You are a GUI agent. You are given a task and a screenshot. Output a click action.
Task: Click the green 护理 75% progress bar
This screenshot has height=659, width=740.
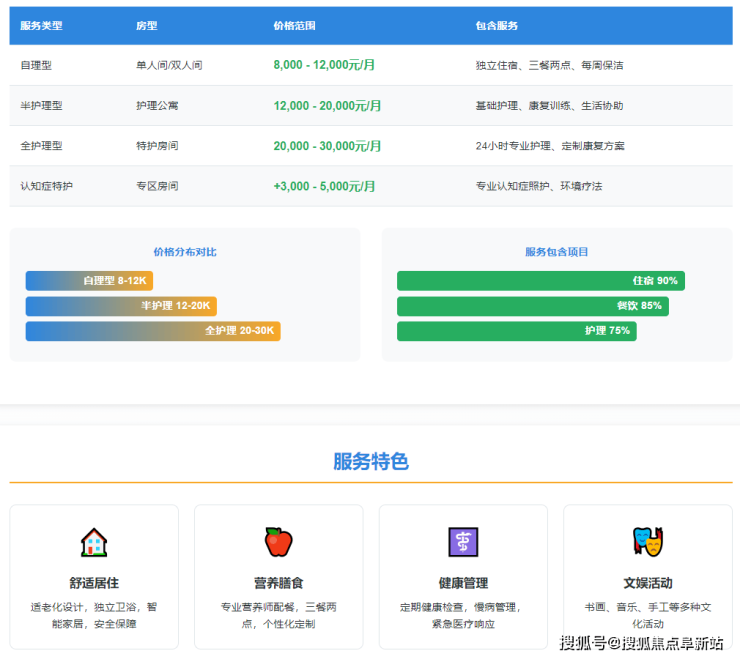tap(516, 331)
